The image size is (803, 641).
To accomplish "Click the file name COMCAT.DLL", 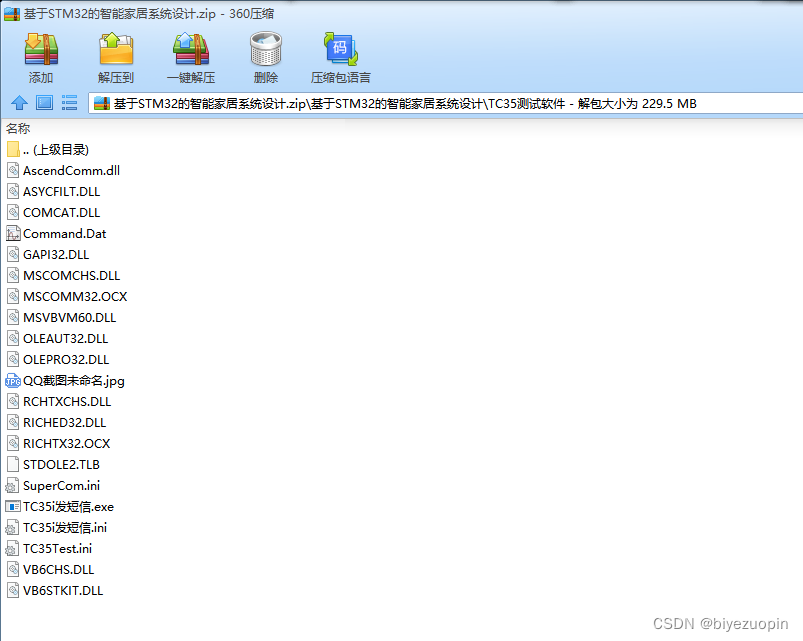I will [x=61, y=212].
